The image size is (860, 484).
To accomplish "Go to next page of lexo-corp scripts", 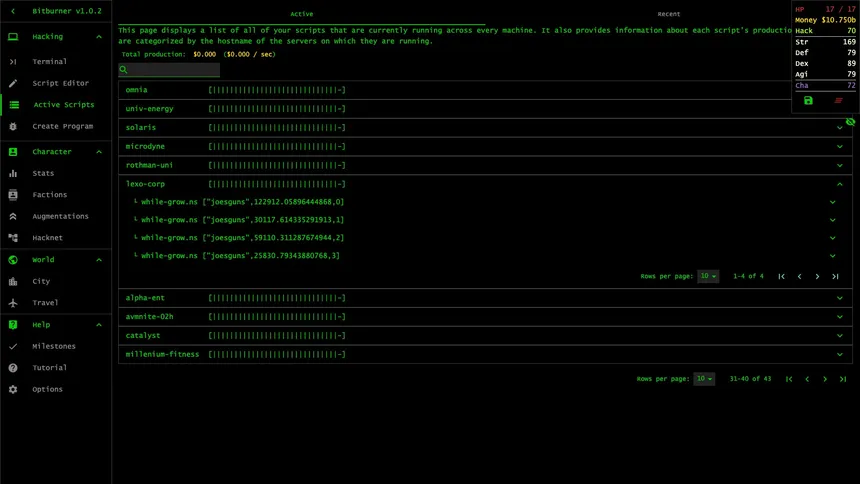I will coord(817,277).
